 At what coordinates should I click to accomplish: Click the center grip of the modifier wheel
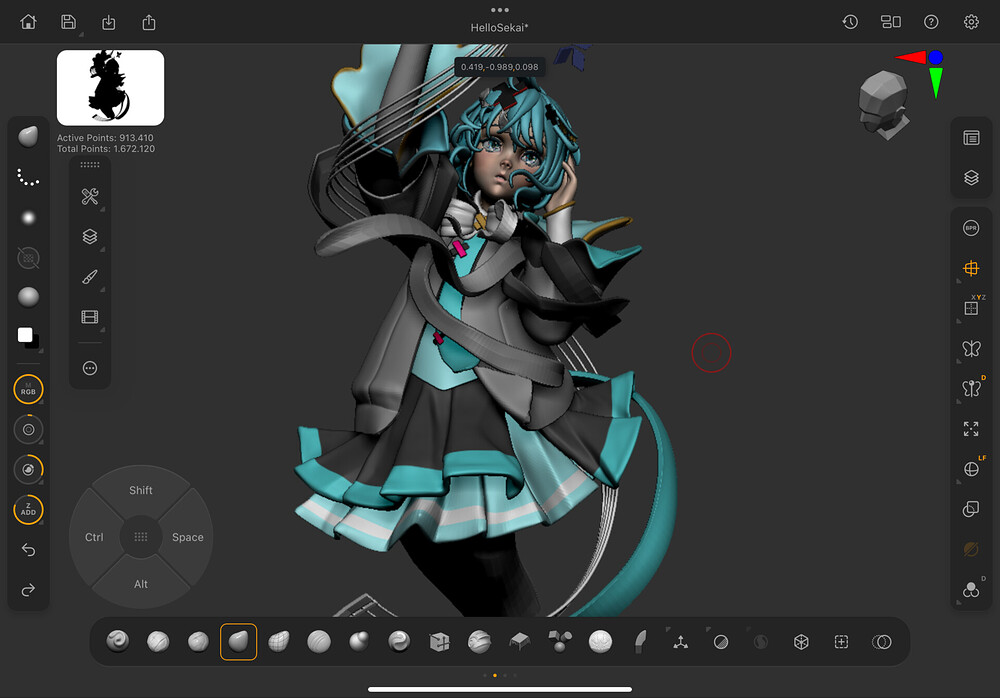click(141, 537)
